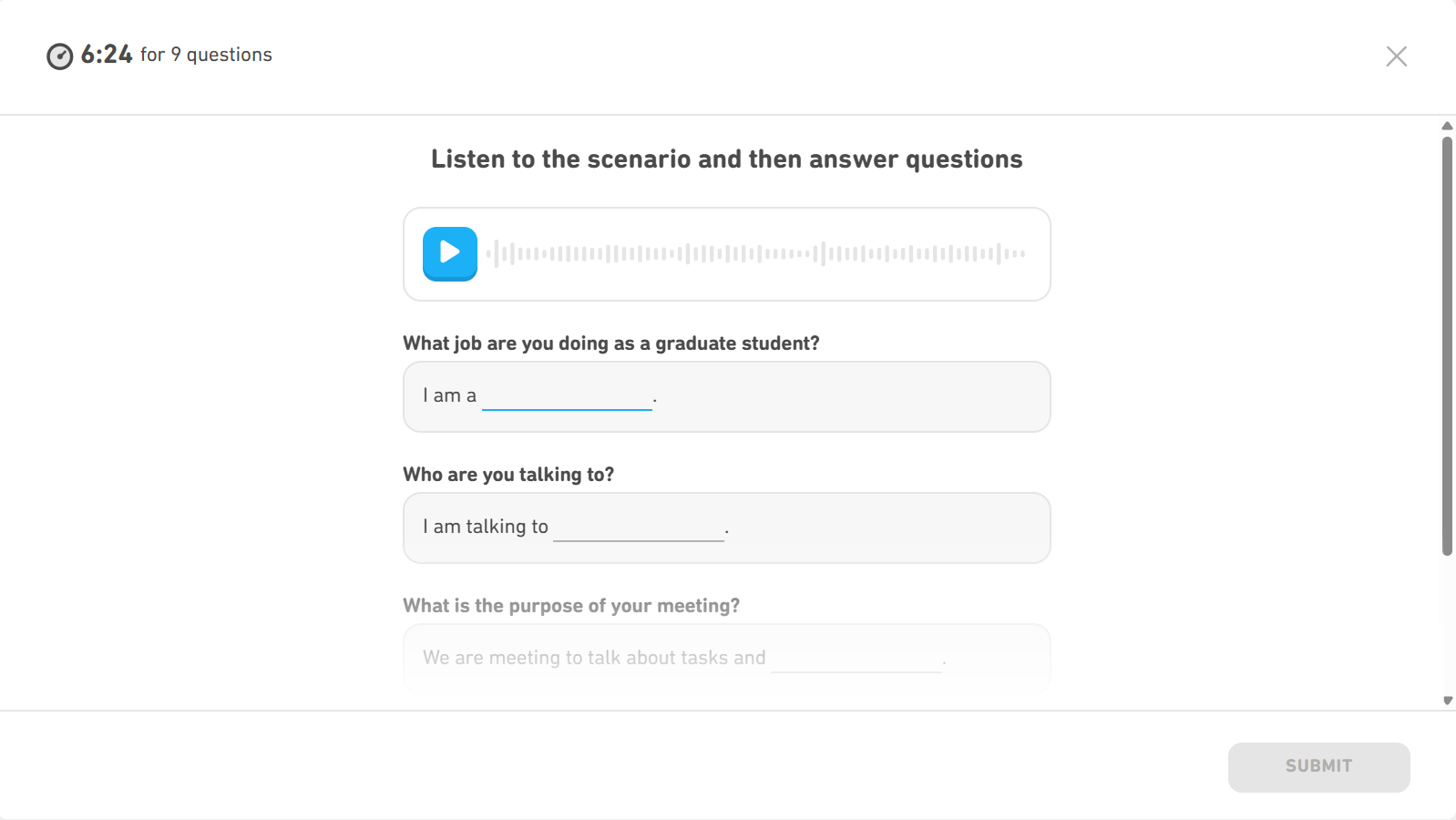This screenshot has width=1456, height=820.
Task: Click the blank after "I am talking to"
Action: pos(638,527)
